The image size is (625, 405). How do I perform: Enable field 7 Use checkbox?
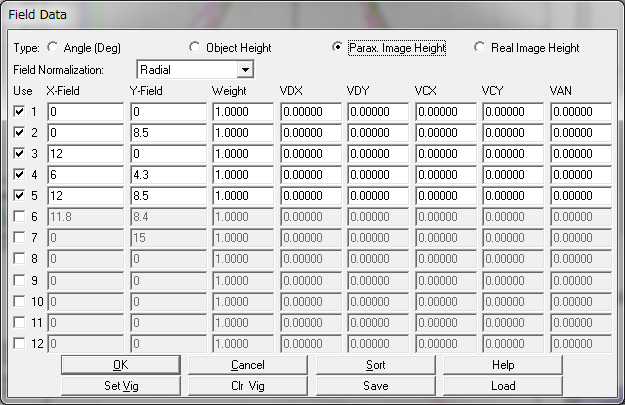19,238
